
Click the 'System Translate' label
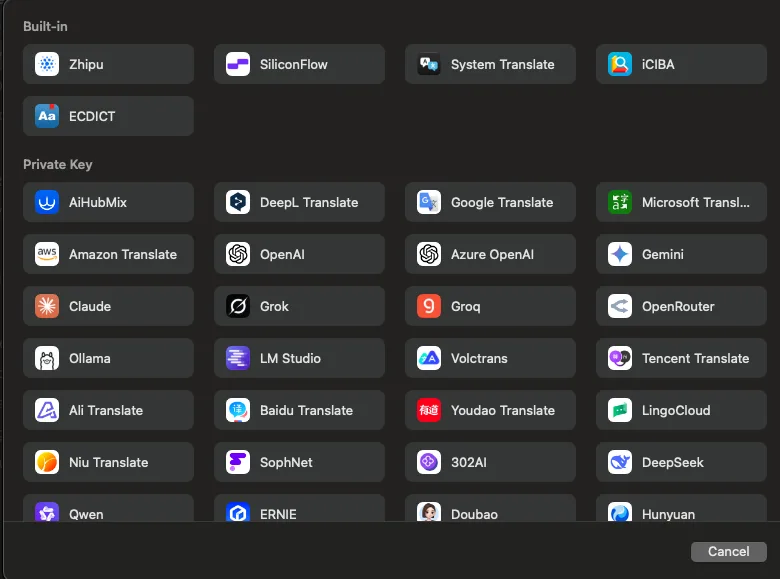[x=502, y=65]
